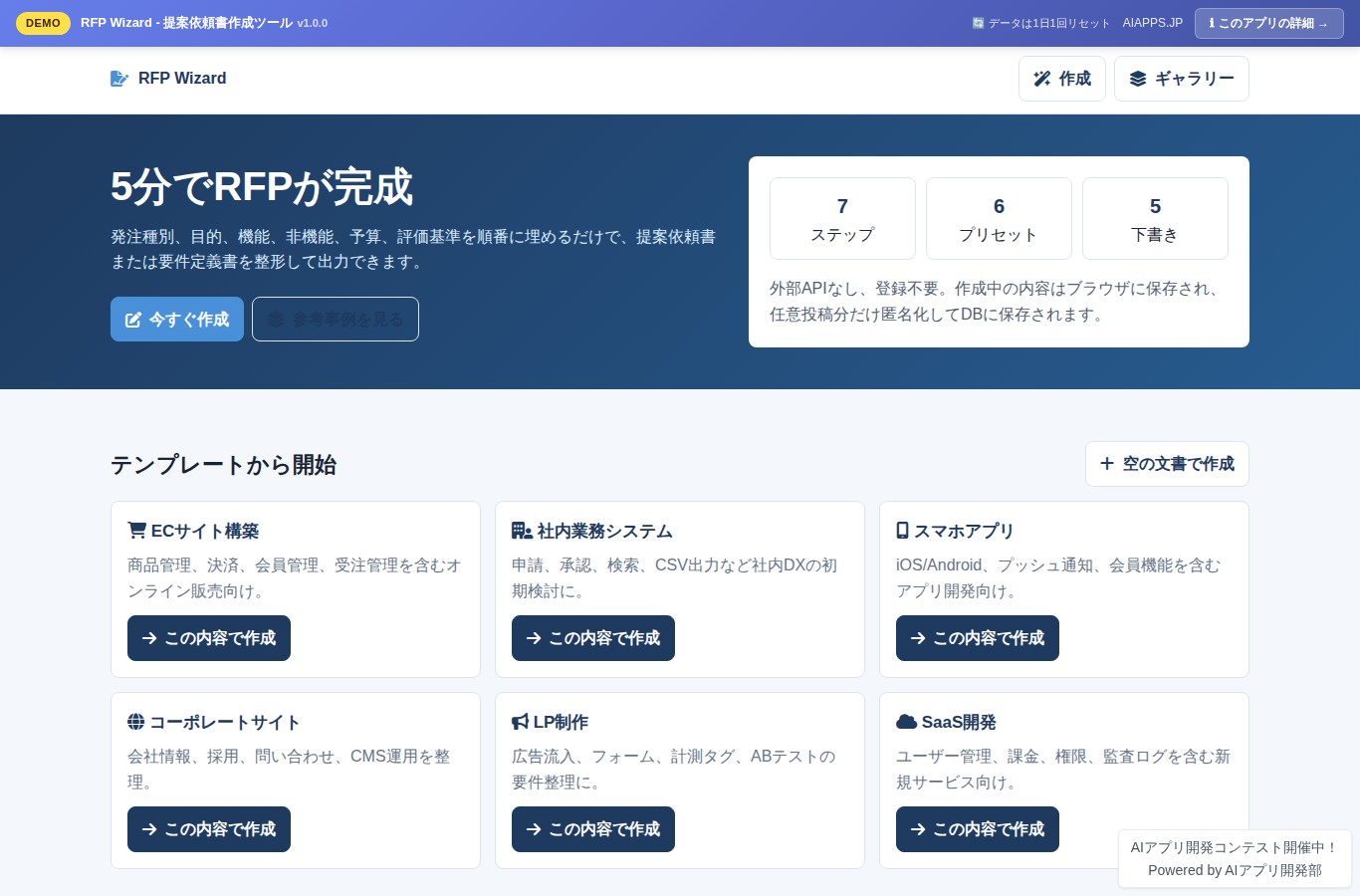This screenshot has width=1360, height=896.
Task: Click the phone icon on the スマホアプリ card
Action: click(x=902, y=531)
